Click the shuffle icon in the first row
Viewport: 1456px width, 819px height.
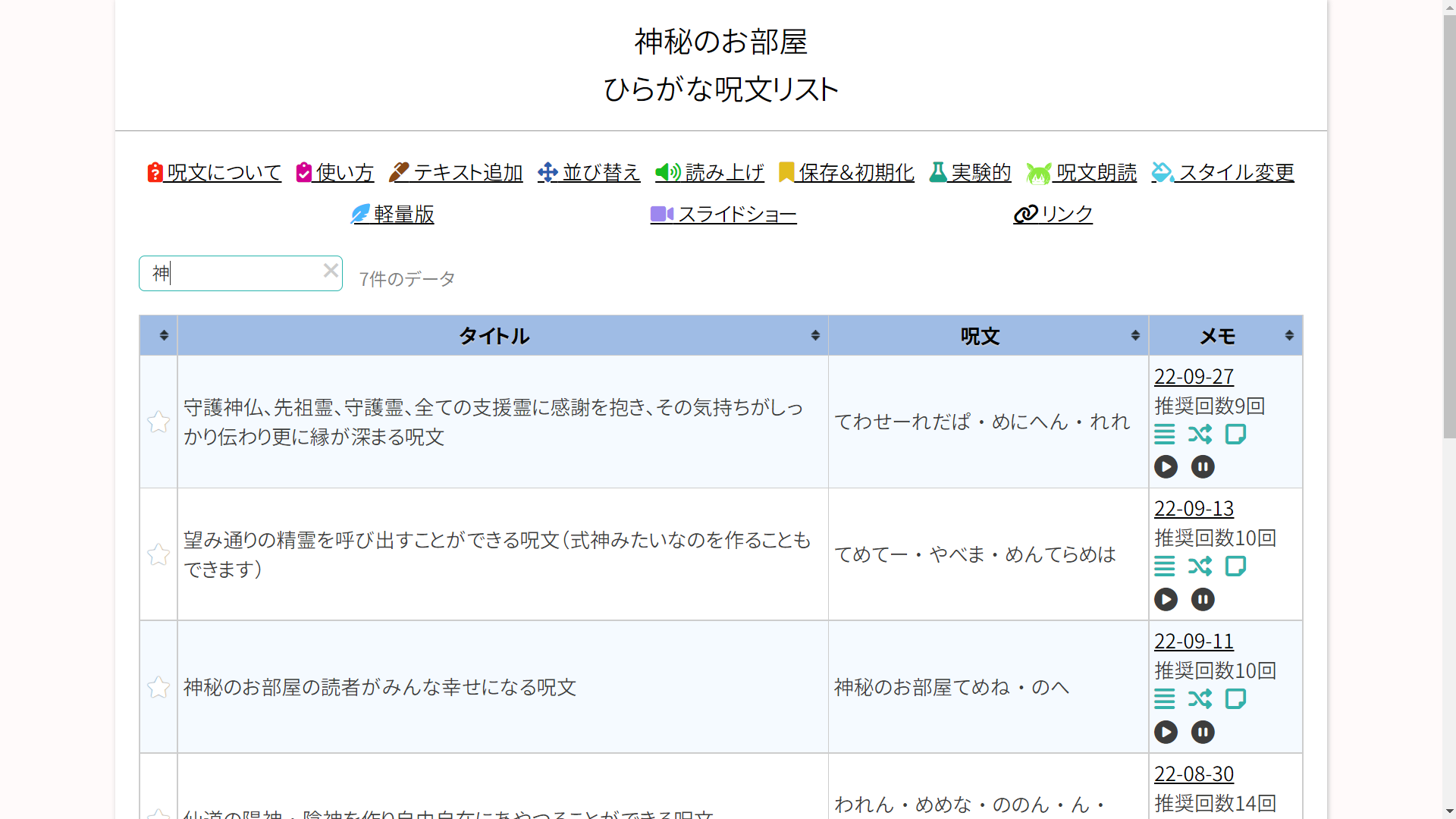click(x=1200, y=435)
